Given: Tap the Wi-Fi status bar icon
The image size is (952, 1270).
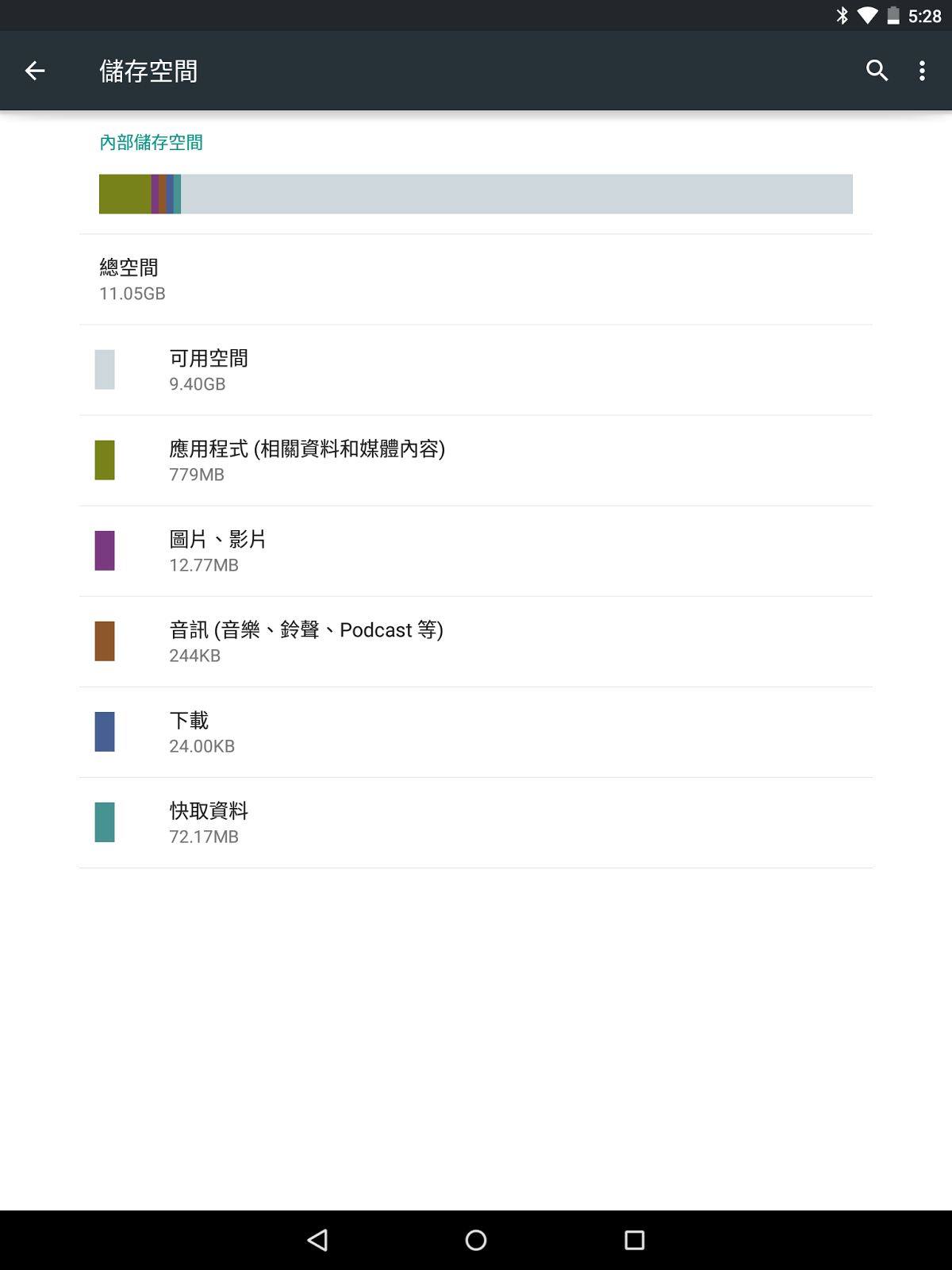Looking at the screenshot, I should coord(867,16).
